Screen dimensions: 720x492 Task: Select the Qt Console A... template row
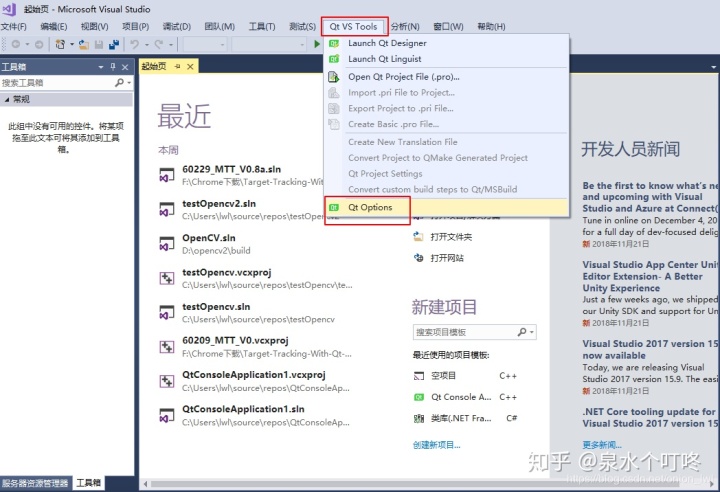click(466, 397)
